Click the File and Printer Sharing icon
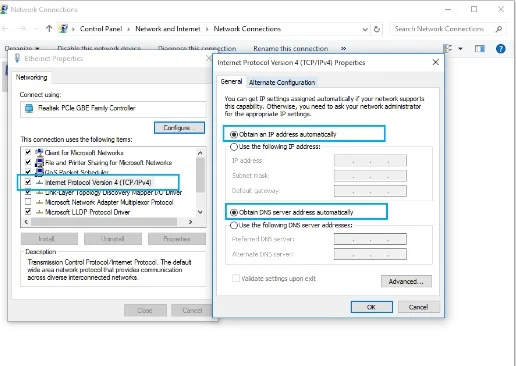The height and width of the screenshot is (366, 516). pyautogui.click(x=39, y=162)
